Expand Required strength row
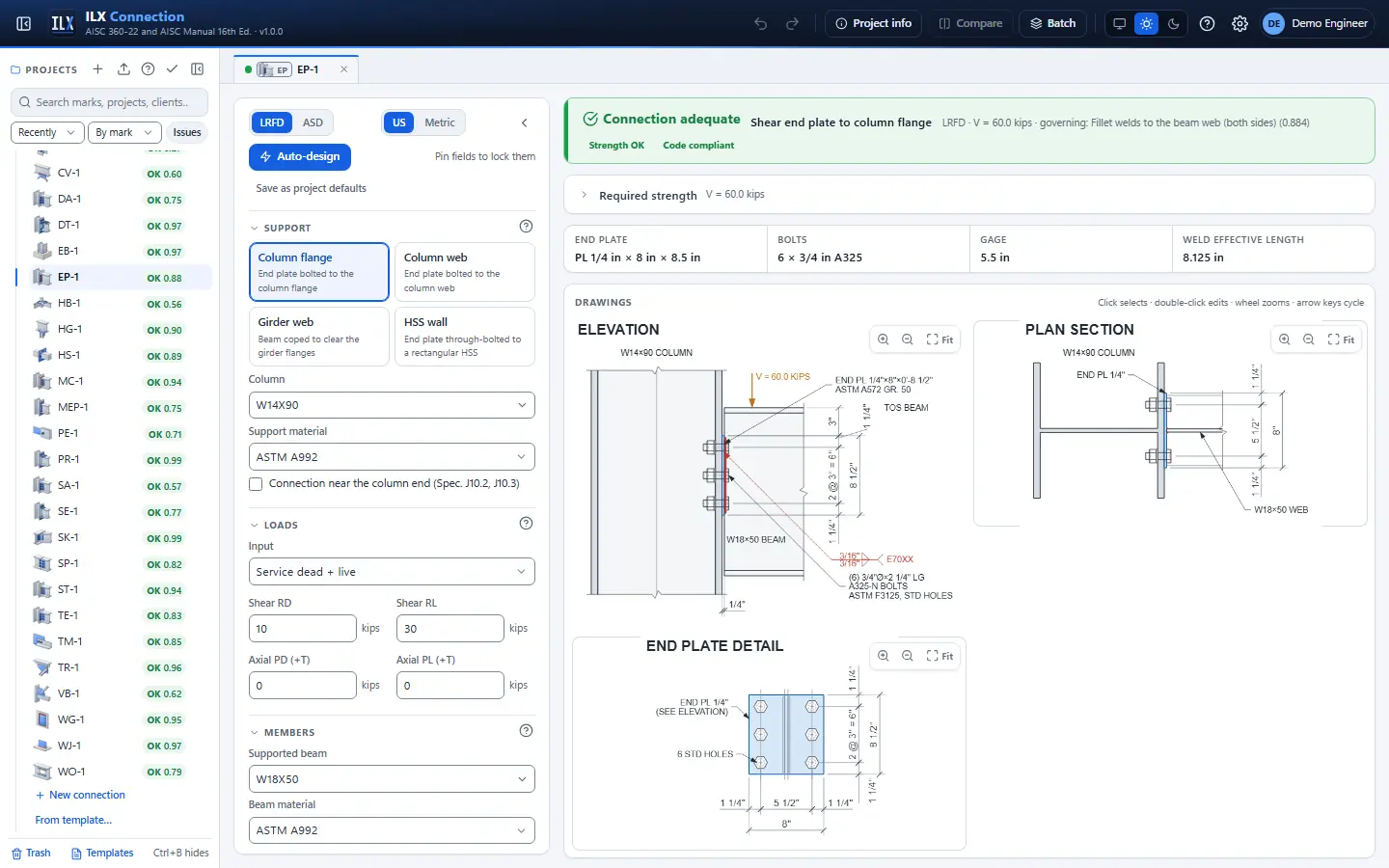This screenshot has height=868, width=1389. [968, 195]
